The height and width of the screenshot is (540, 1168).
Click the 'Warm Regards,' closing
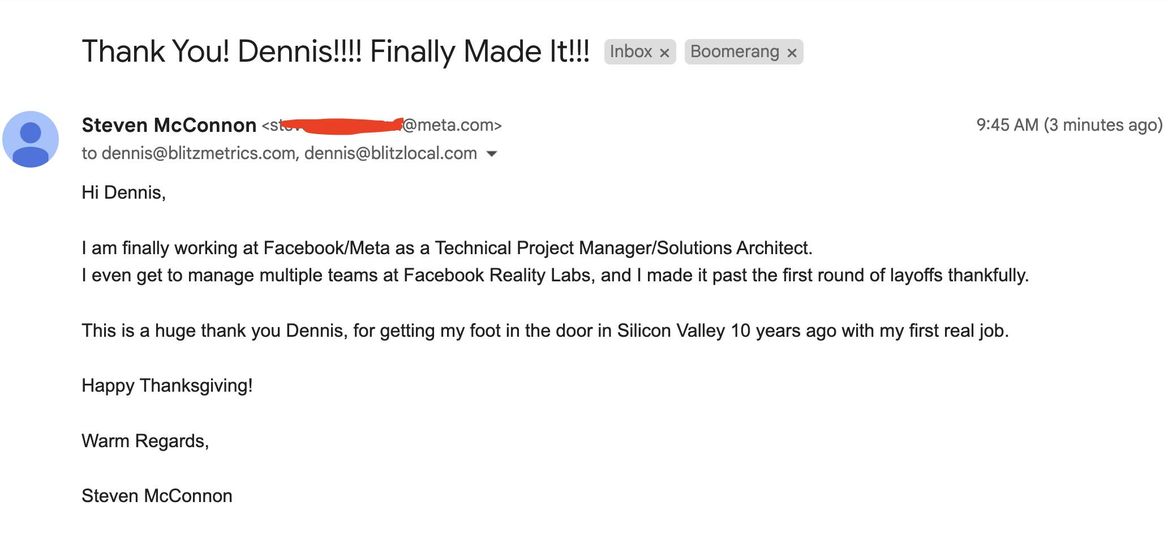coord(145,441)
